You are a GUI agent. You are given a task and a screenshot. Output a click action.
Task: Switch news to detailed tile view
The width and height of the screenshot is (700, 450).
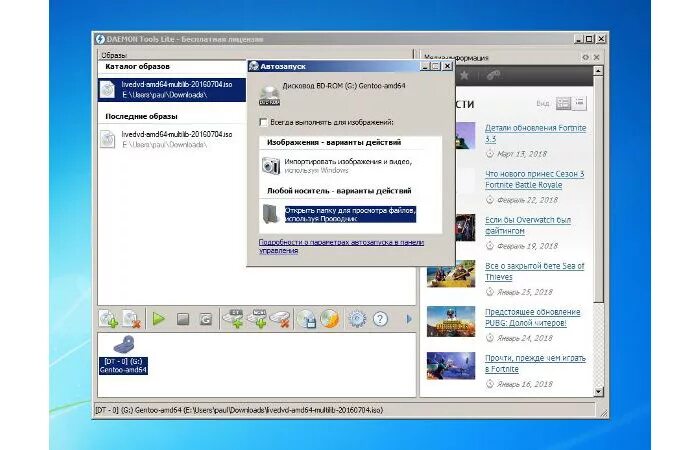[x=563, y=104]
